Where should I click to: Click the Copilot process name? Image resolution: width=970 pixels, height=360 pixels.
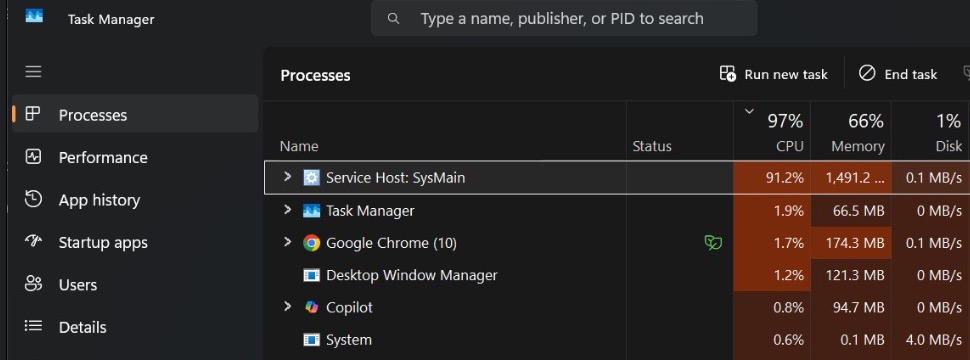350,307
